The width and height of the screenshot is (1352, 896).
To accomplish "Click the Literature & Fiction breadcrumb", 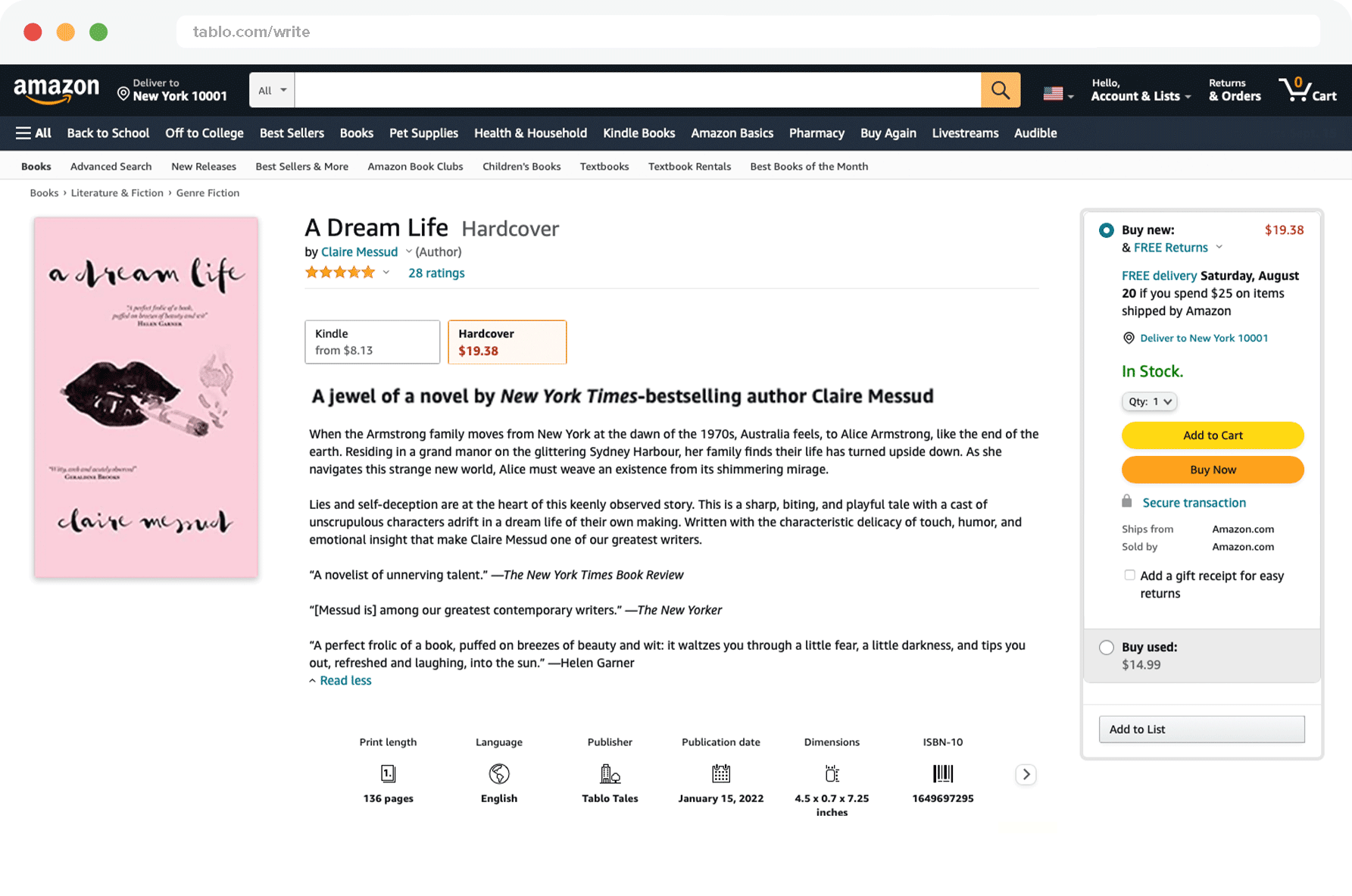I will (x=117, y=193).
